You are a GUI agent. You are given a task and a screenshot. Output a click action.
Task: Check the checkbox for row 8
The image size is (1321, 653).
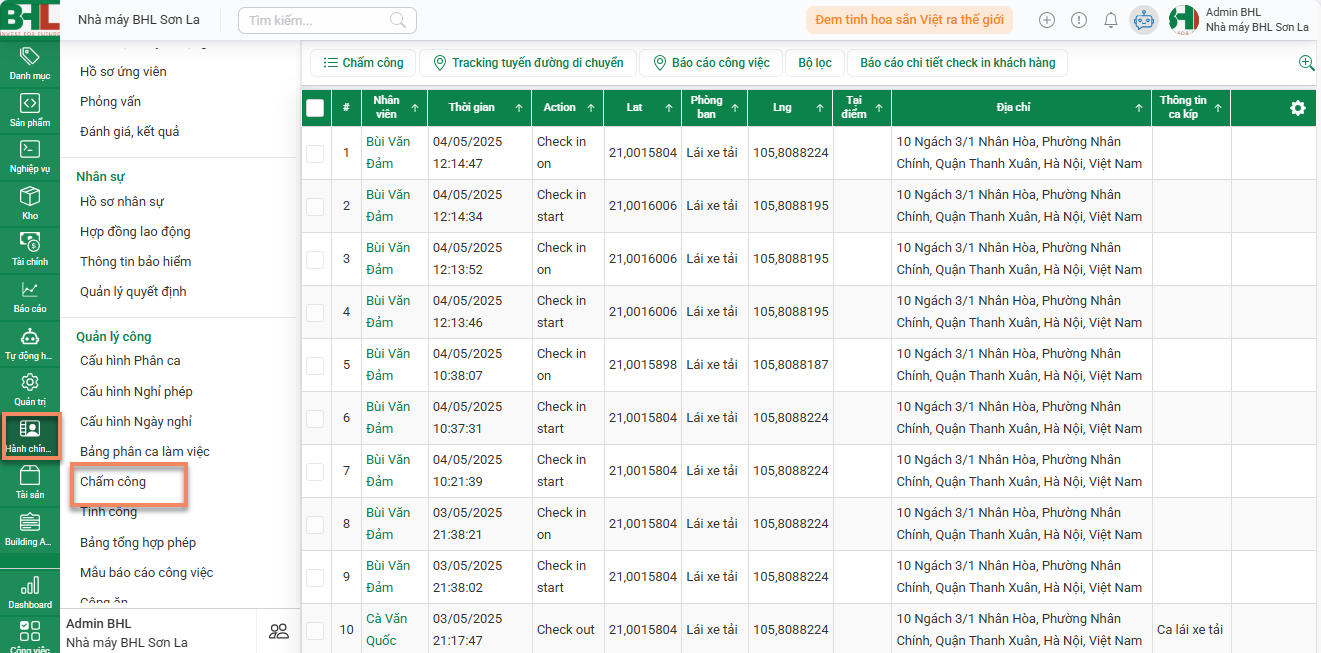315,524
